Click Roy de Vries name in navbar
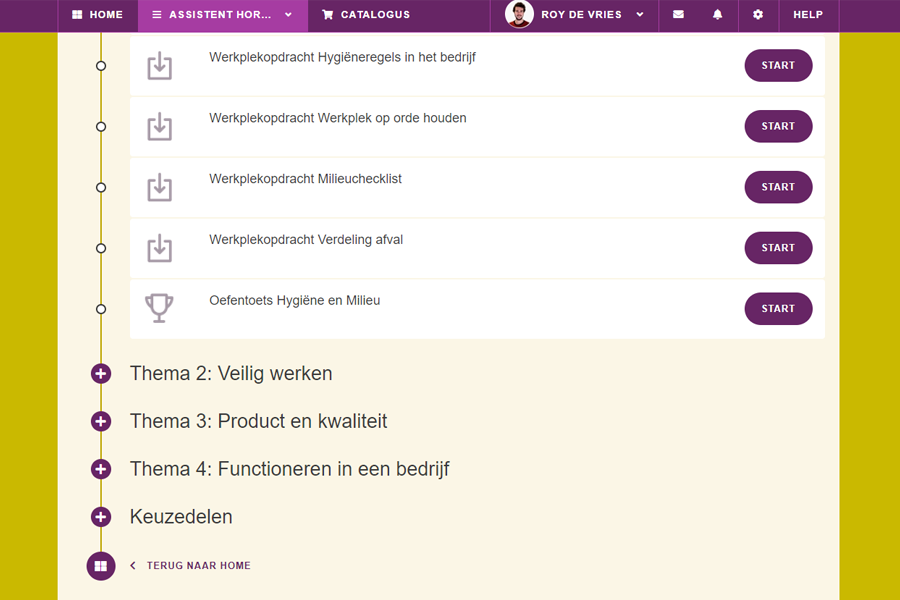Viewport: 900px width, 600px height. (581, 14)
